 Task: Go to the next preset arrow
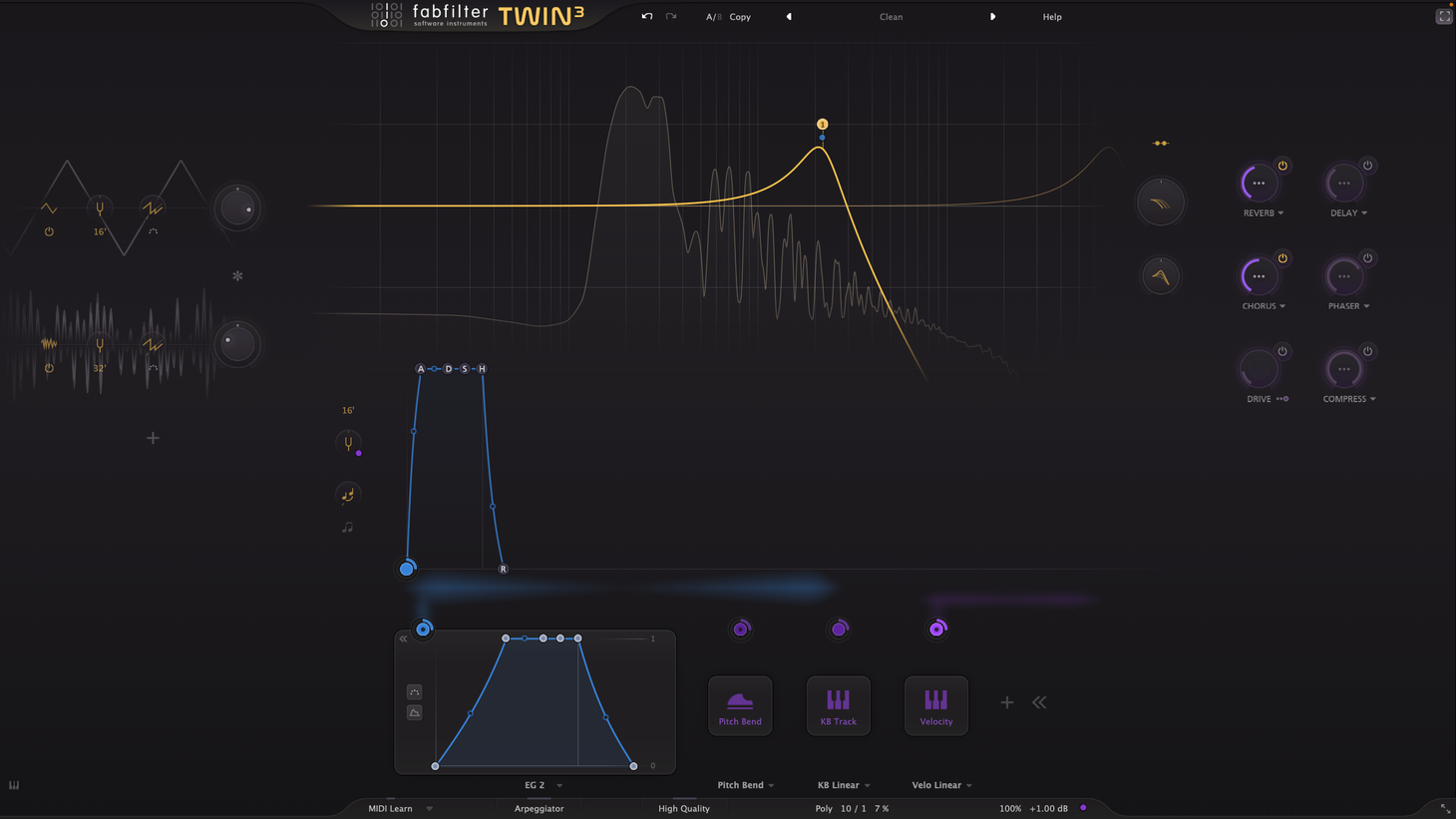[x=992, y=17]
